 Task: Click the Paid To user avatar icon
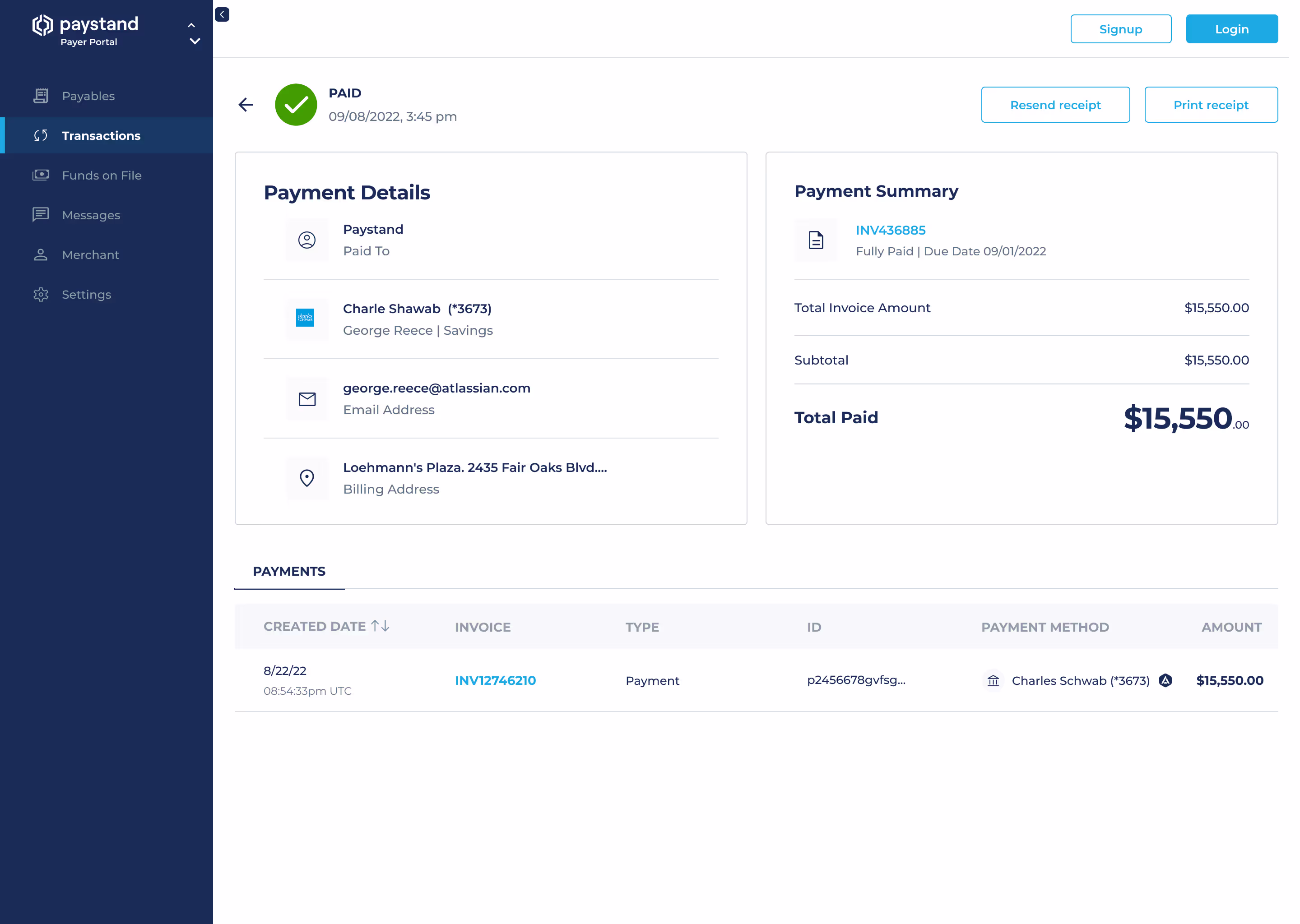coord(307,240)
